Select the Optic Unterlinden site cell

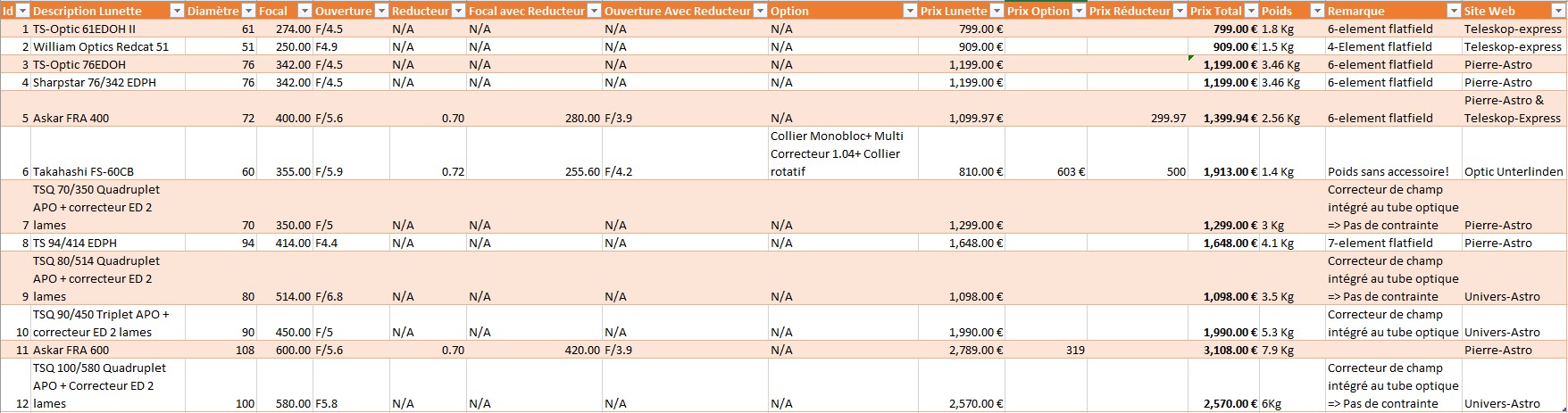[1514, 171]
